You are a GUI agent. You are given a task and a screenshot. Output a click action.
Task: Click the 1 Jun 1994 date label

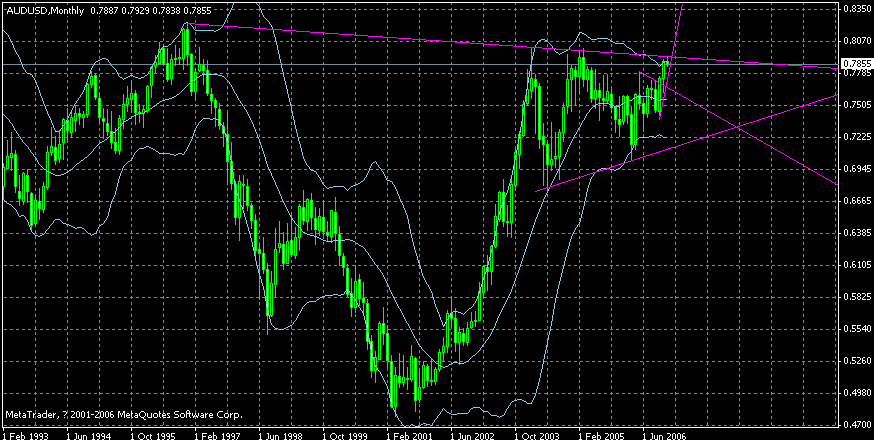pyautogui.click(x=89, y=434)
